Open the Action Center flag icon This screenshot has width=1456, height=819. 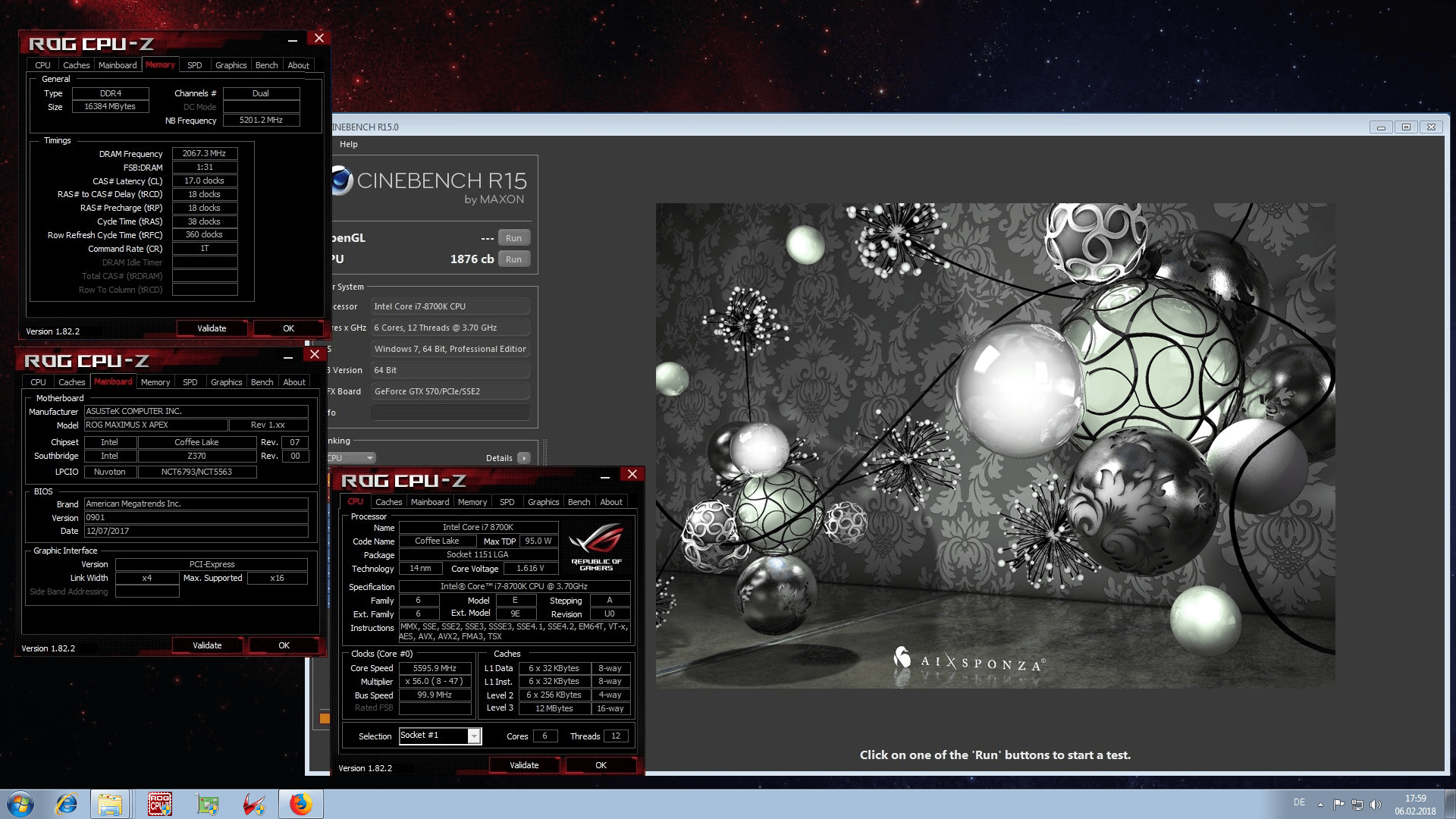pyautogui.click(x=1338, y=804)
